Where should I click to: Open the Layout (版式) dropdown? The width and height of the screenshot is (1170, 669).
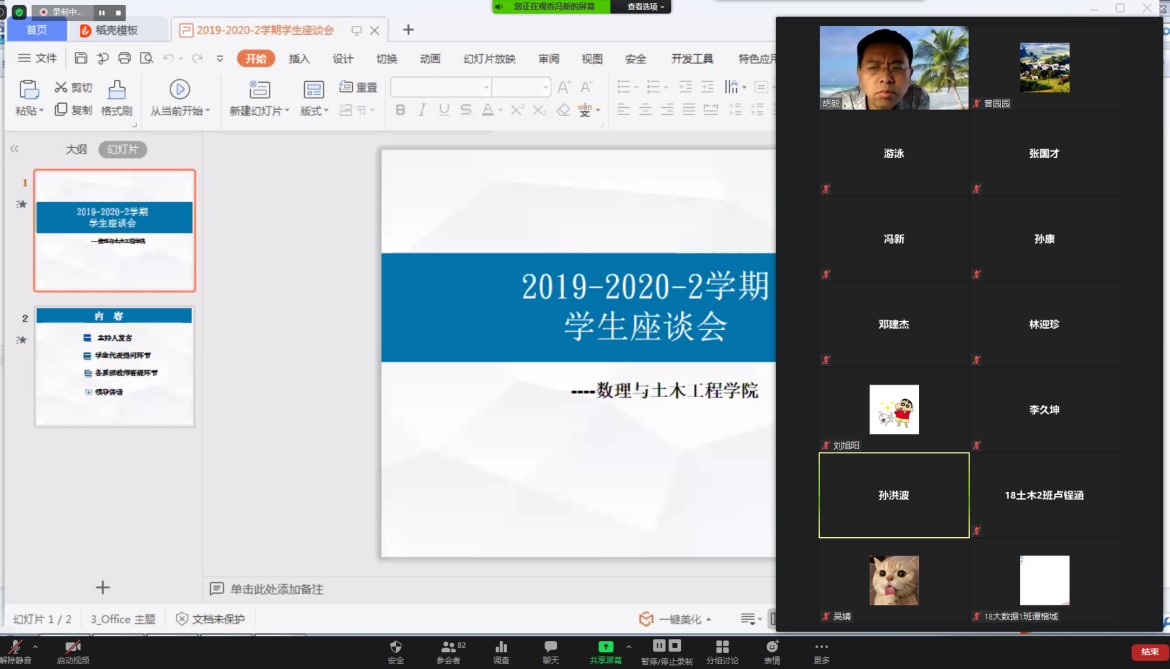point(314,111)
